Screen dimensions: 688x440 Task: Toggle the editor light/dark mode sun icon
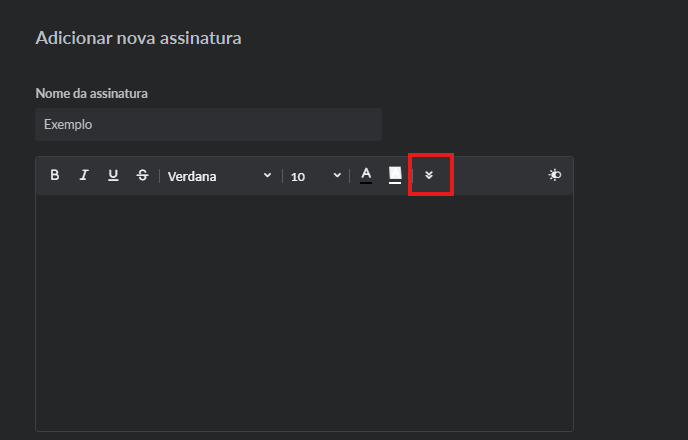point(555,175)
